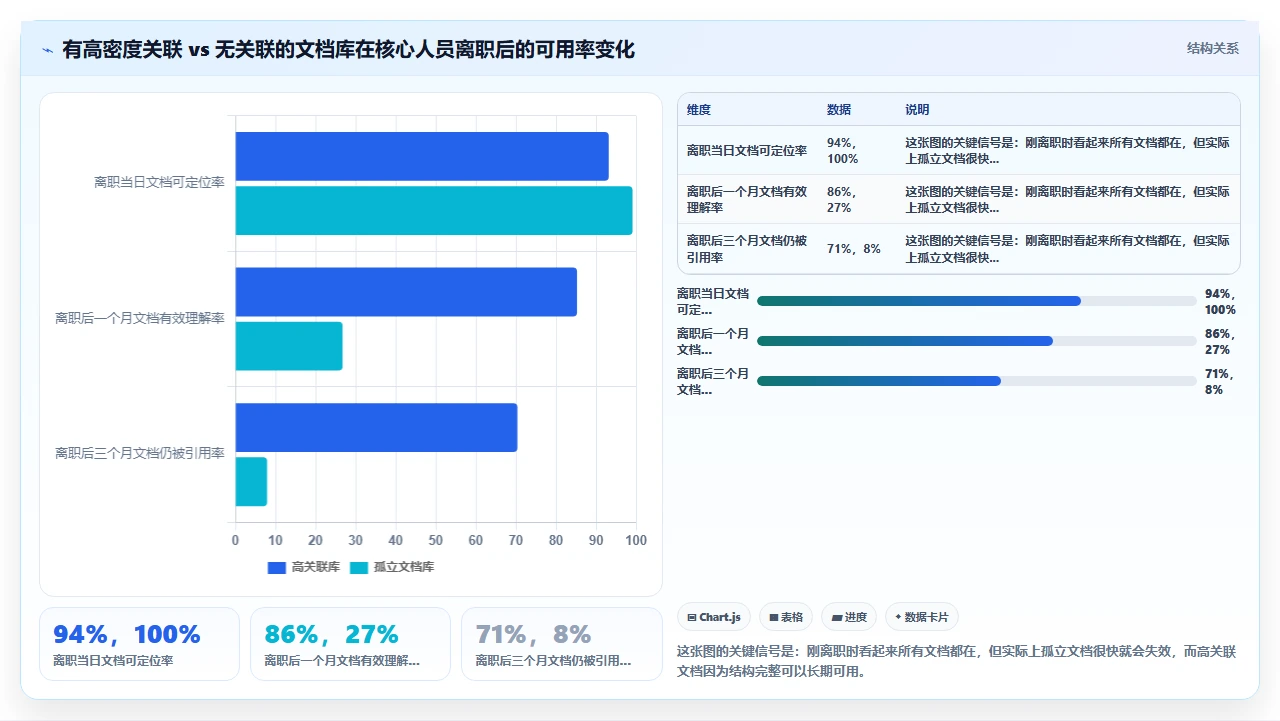Image resolution: width=1280 pixels, height=721 pixels.
Task: Click the 离职后三个月文档... progress bar
Action: click(977, 381)
